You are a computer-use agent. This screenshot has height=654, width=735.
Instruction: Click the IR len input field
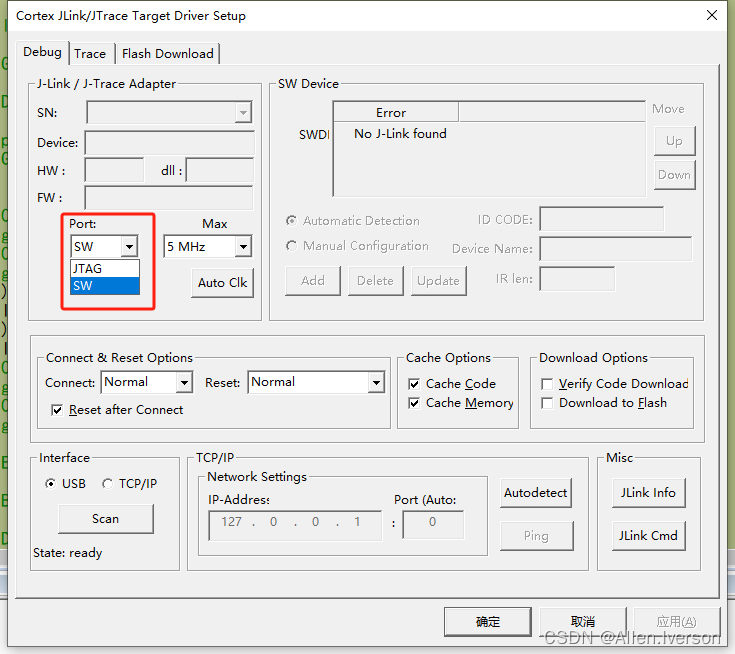point(577,279)
